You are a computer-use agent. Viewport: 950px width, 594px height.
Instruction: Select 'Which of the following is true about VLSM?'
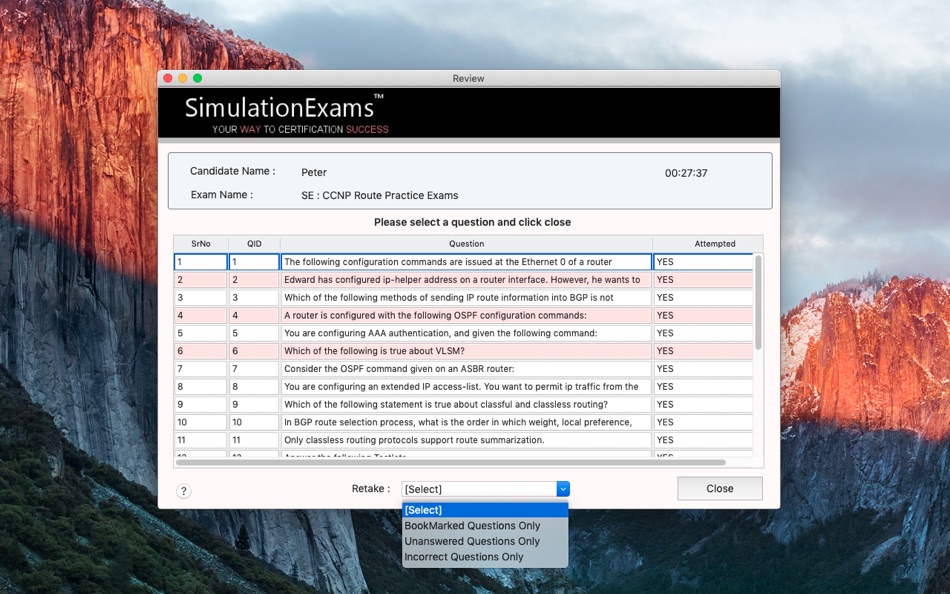click(466, 351)
